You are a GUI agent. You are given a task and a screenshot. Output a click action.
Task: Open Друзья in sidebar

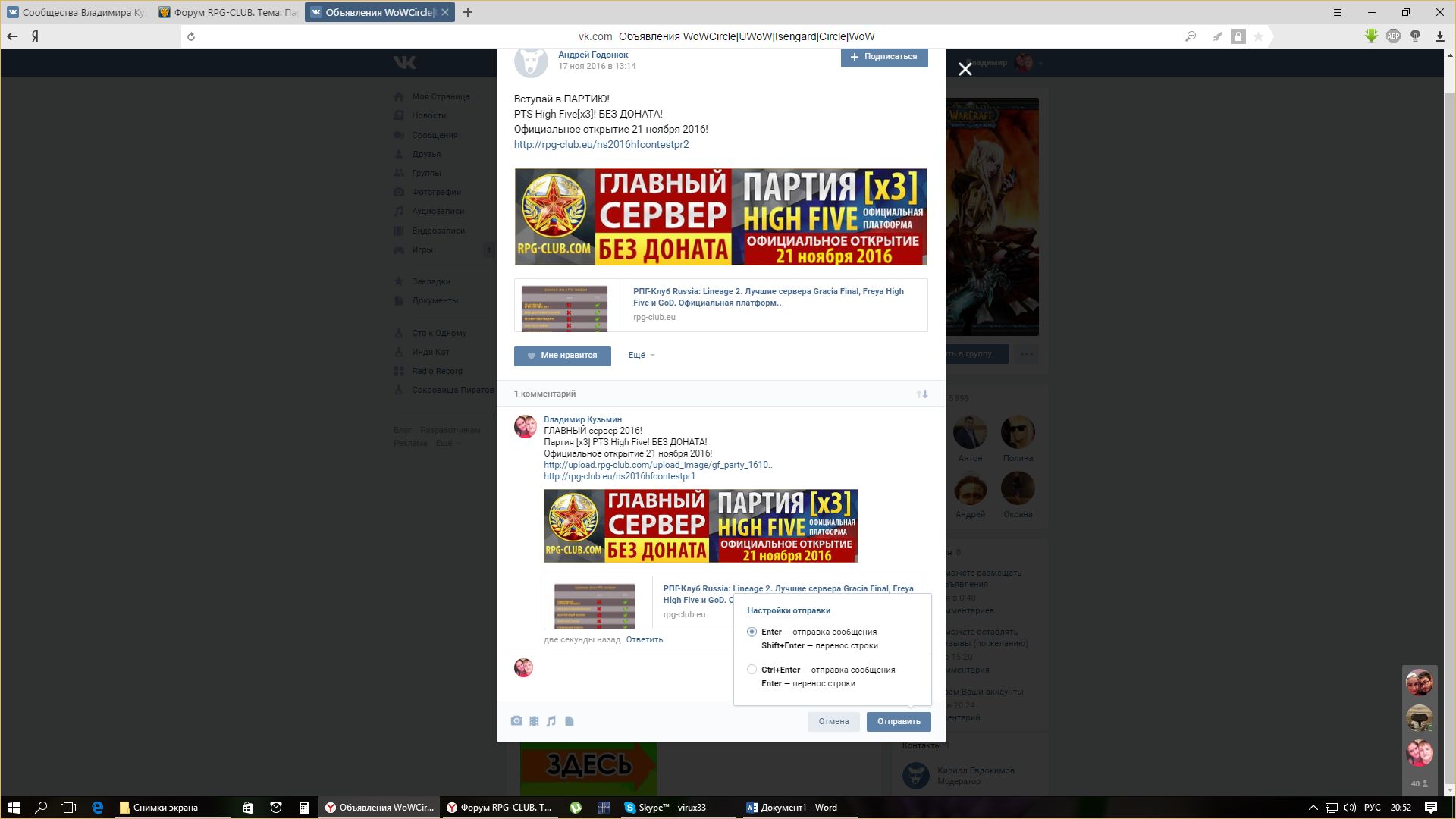click(x=426, y=154)
